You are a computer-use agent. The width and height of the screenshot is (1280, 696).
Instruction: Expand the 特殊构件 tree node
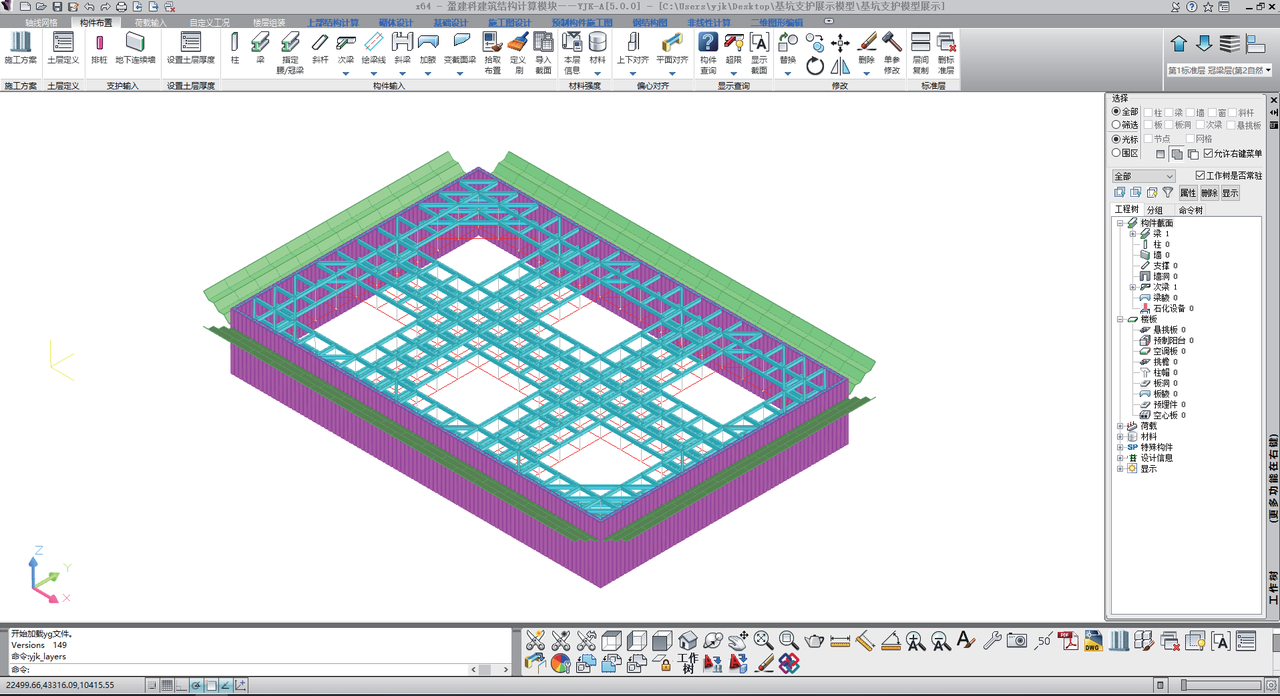pos(1120,447)
